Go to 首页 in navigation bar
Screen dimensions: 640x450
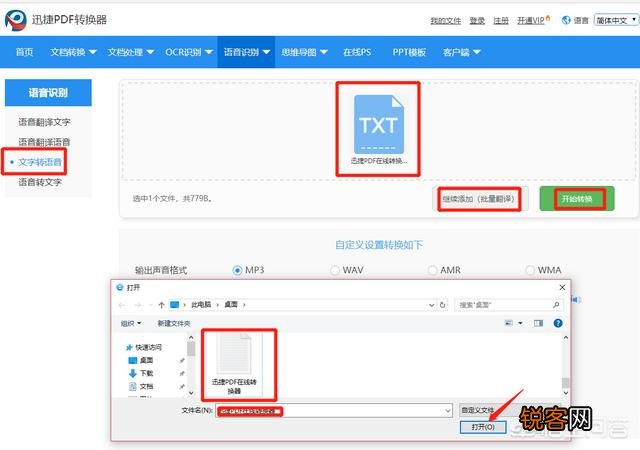[x=24, y=52]
